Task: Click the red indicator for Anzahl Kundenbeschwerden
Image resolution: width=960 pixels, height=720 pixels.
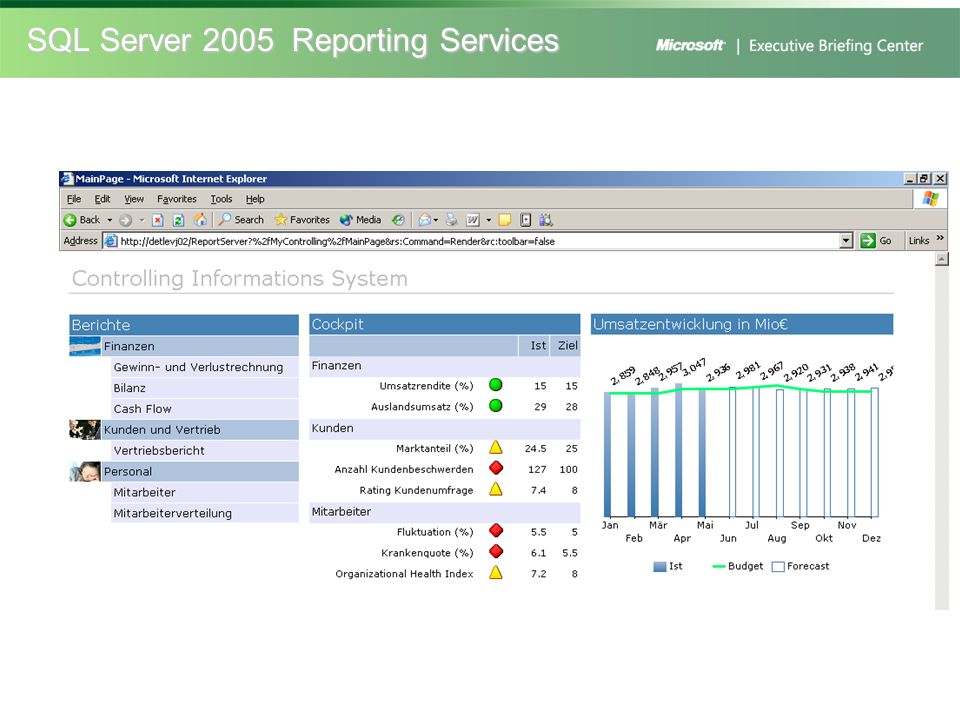Action: point(496,468)
